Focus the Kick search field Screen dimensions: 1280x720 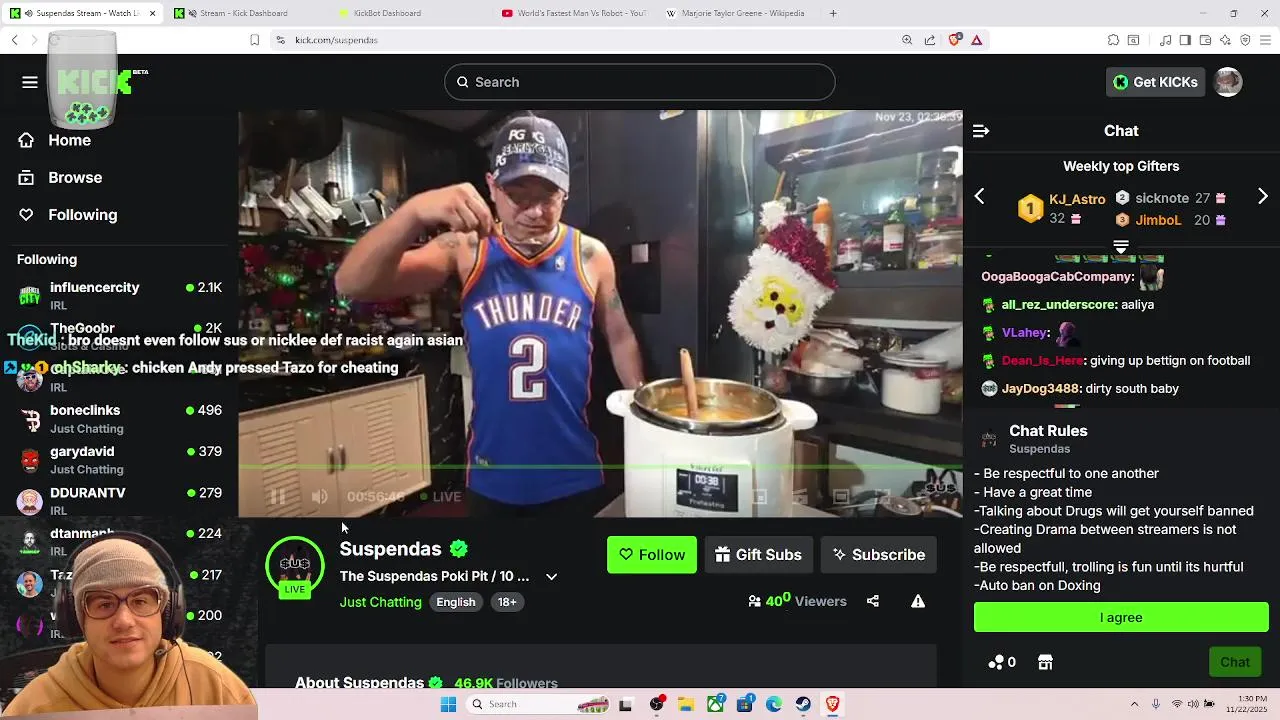[640, 82]
